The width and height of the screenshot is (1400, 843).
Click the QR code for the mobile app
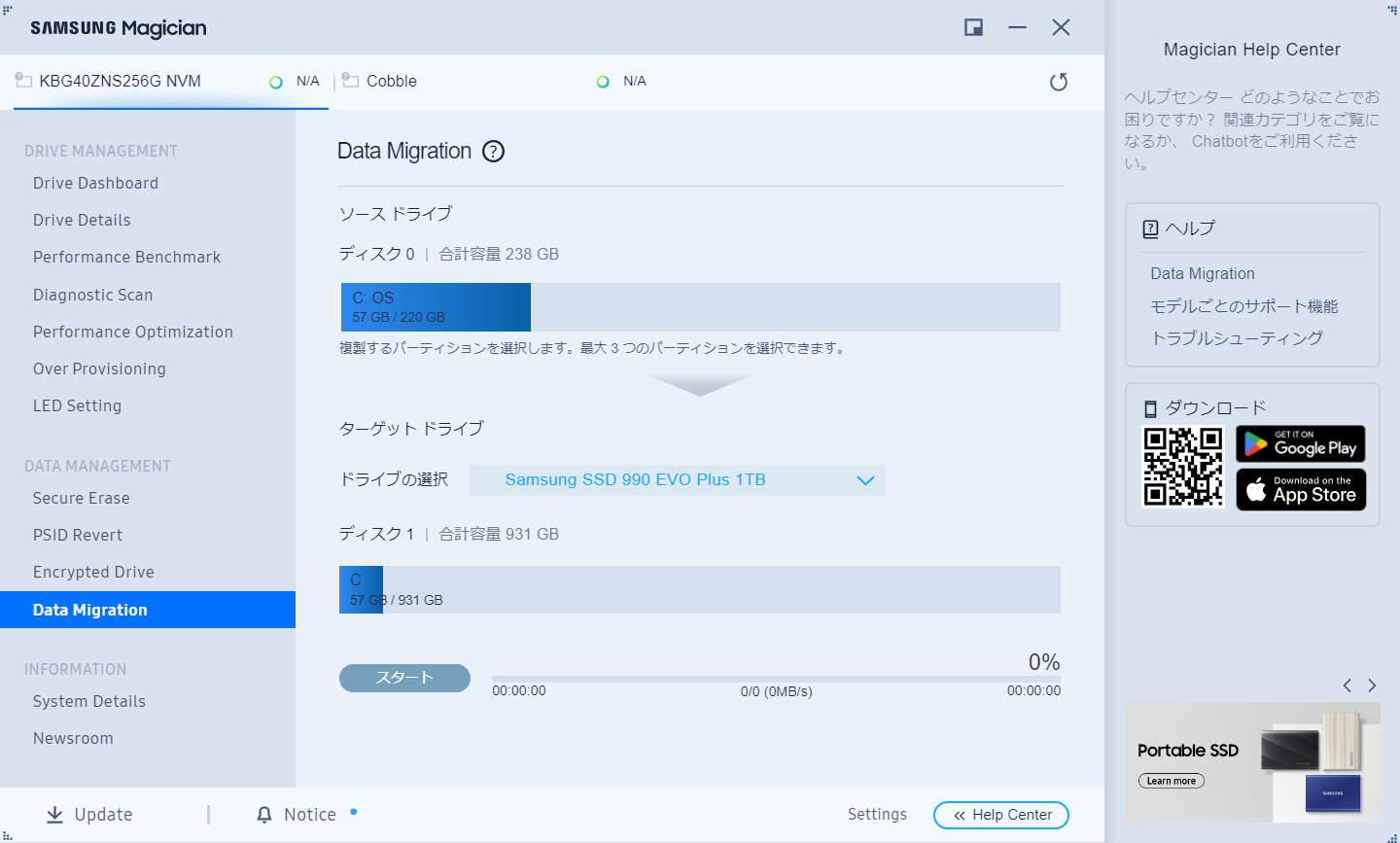coord(1182,467)
